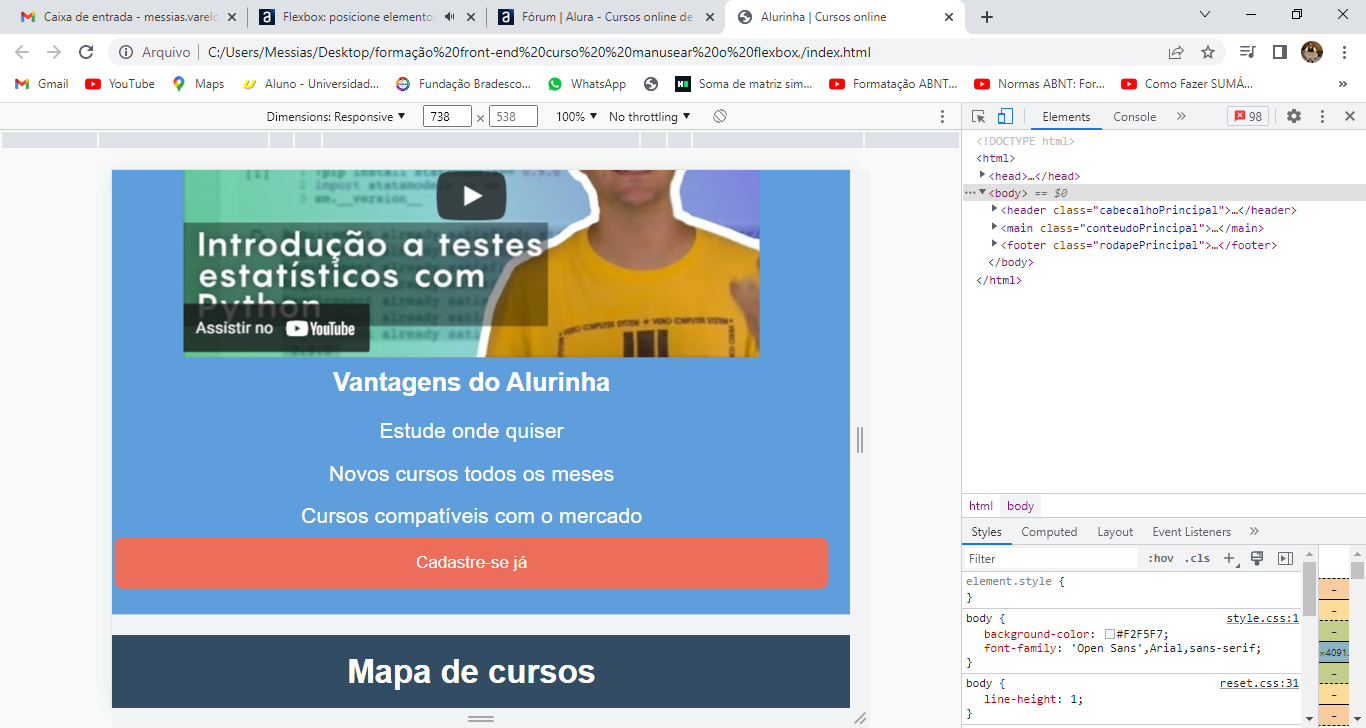
Task: Reload the current page
Action: pos(86,52)
